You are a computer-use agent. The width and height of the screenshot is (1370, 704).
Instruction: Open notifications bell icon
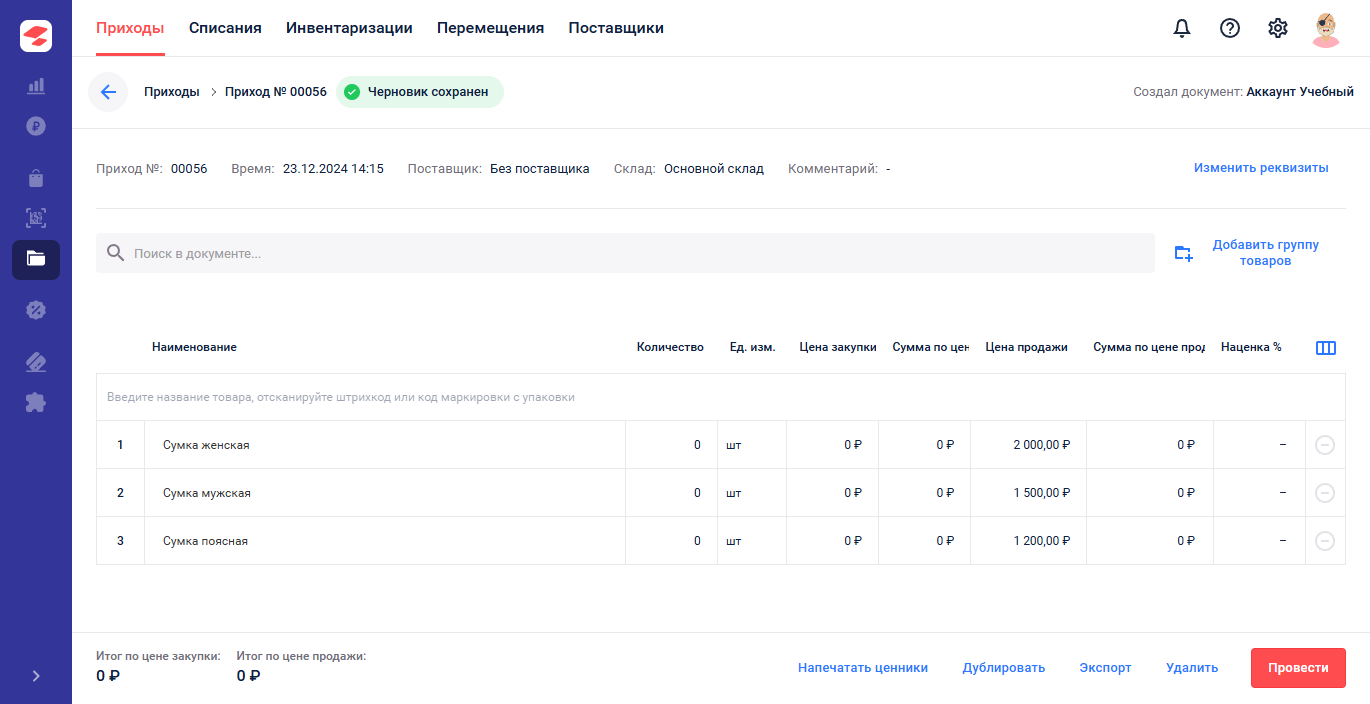1182,28
